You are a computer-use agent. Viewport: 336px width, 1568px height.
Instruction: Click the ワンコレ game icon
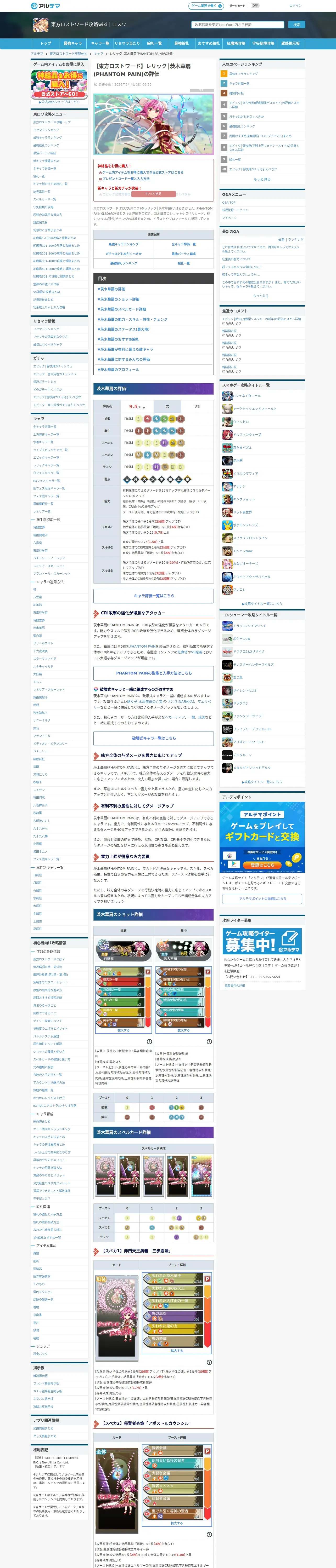pos(227,590)
